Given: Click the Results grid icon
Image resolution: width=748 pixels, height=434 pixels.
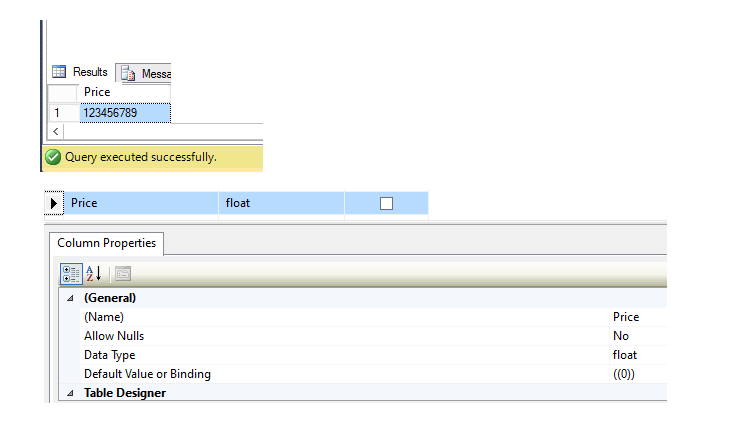Looking at the screenshot, I should point(59,72).
